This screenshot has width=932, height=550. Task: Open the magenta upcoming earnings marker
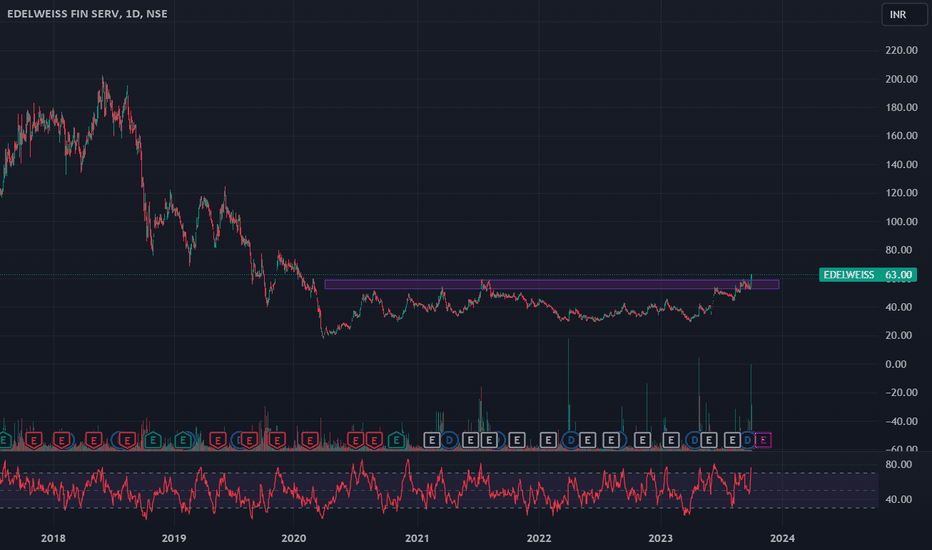pyautogui.click(x=763, y=440)
